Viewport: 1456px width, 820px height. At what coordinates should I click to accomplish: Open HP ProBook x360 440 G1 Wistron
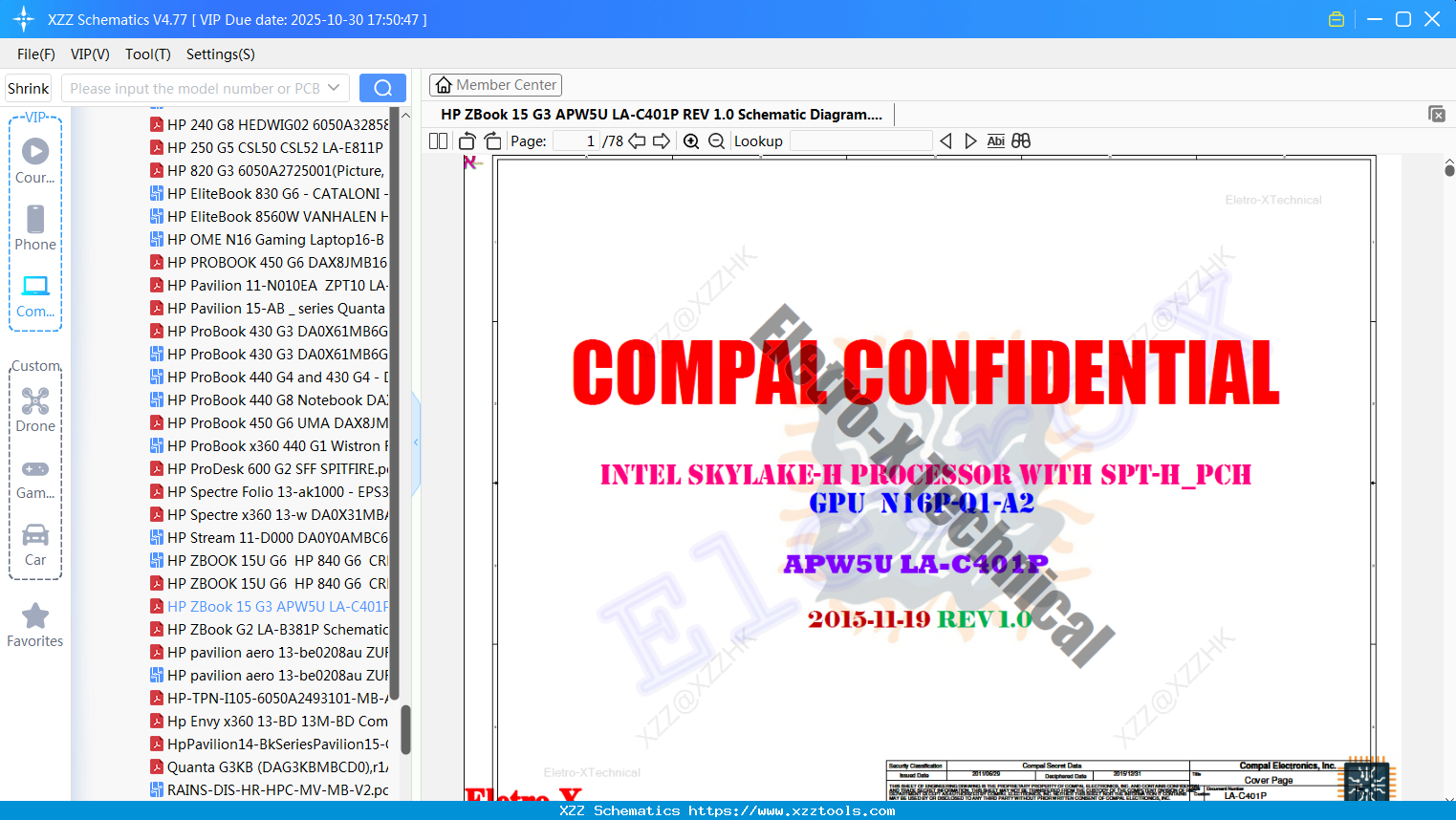coord(270,445)
